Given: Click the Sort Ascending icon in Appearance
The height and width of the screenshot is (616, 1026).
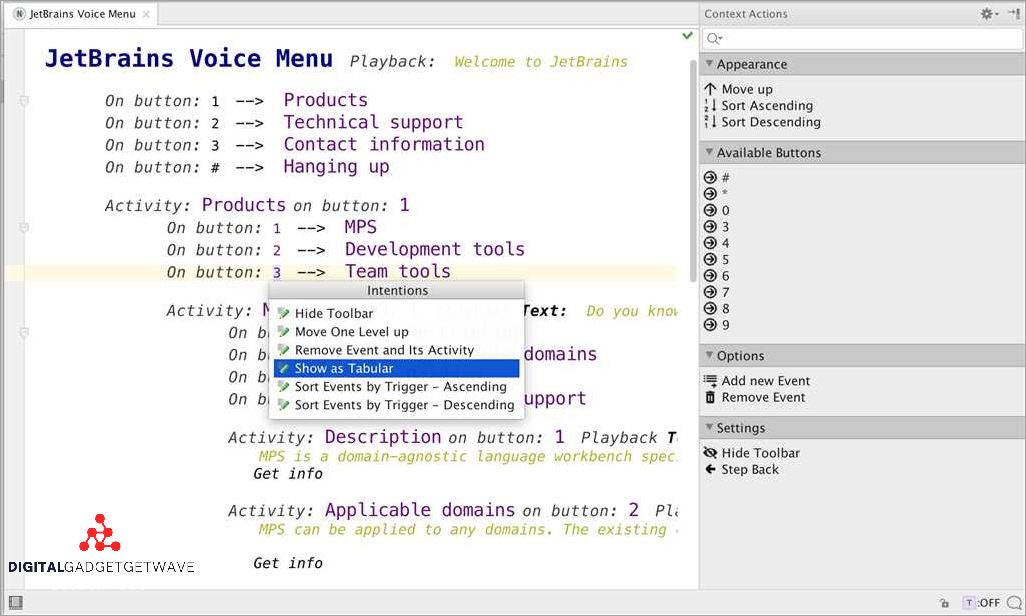Looking at the screenshot, I should [x=711, y=105].
